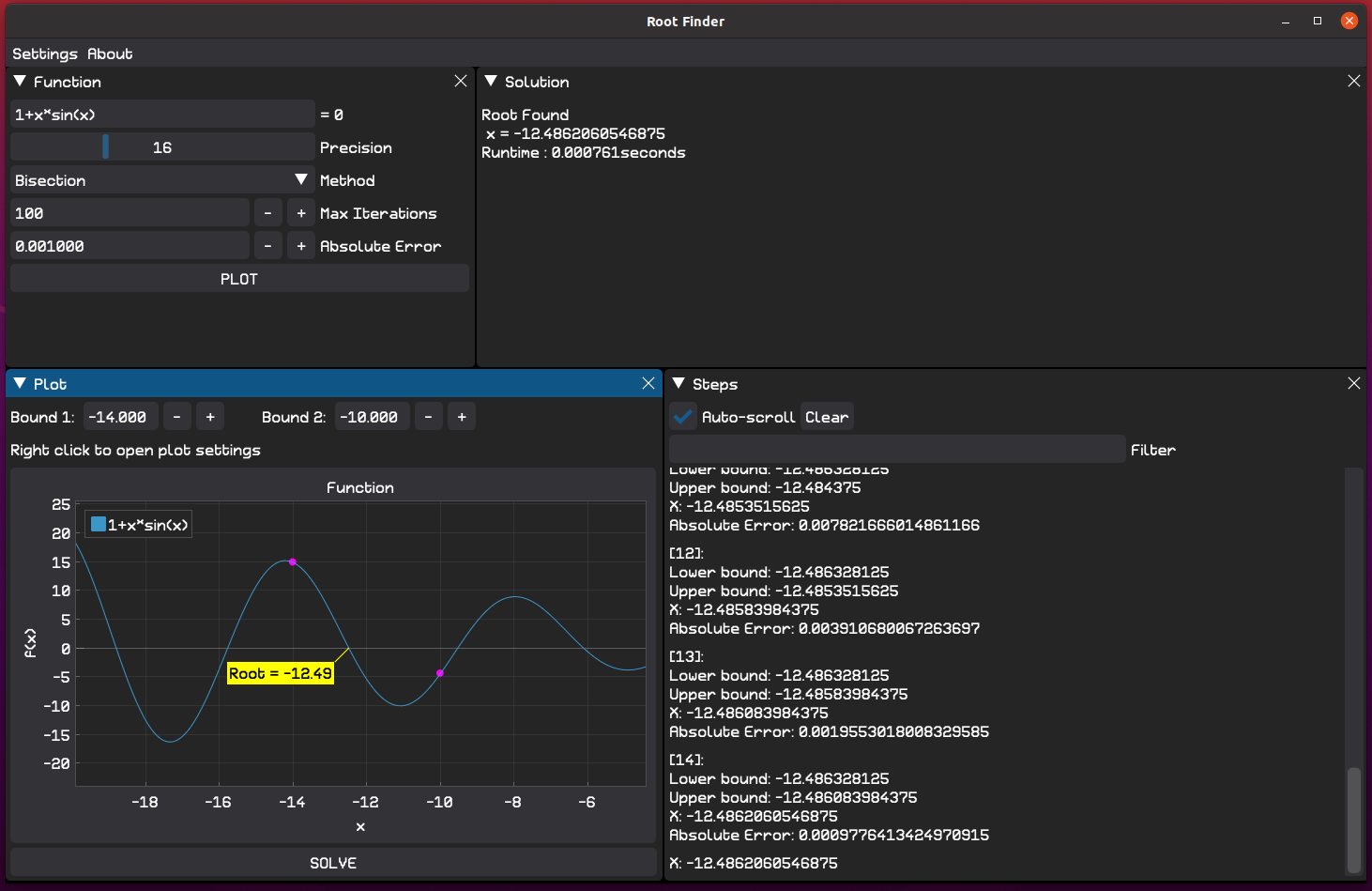The width and height of the screenshot is (1372, 891).
Task: Click the legend color swatch for 1+x*sin(x)
Action: pyautogui.click(x=99, y=525)
